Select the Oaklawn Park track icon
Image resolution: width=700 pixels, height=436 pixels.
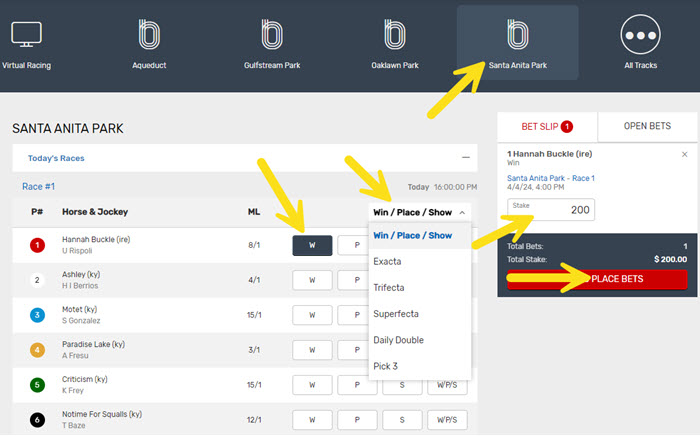point(395,34)
